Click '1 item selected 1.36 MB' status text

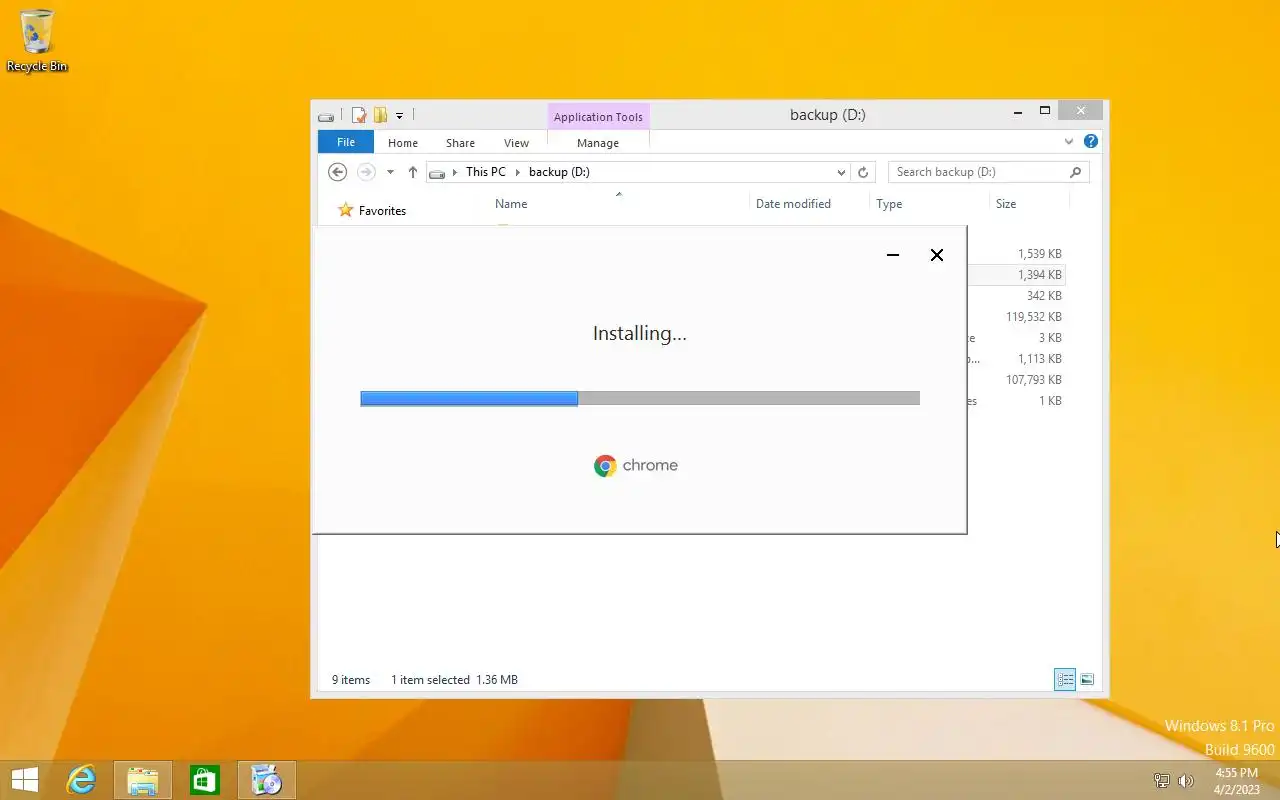(x=454, y=680)
